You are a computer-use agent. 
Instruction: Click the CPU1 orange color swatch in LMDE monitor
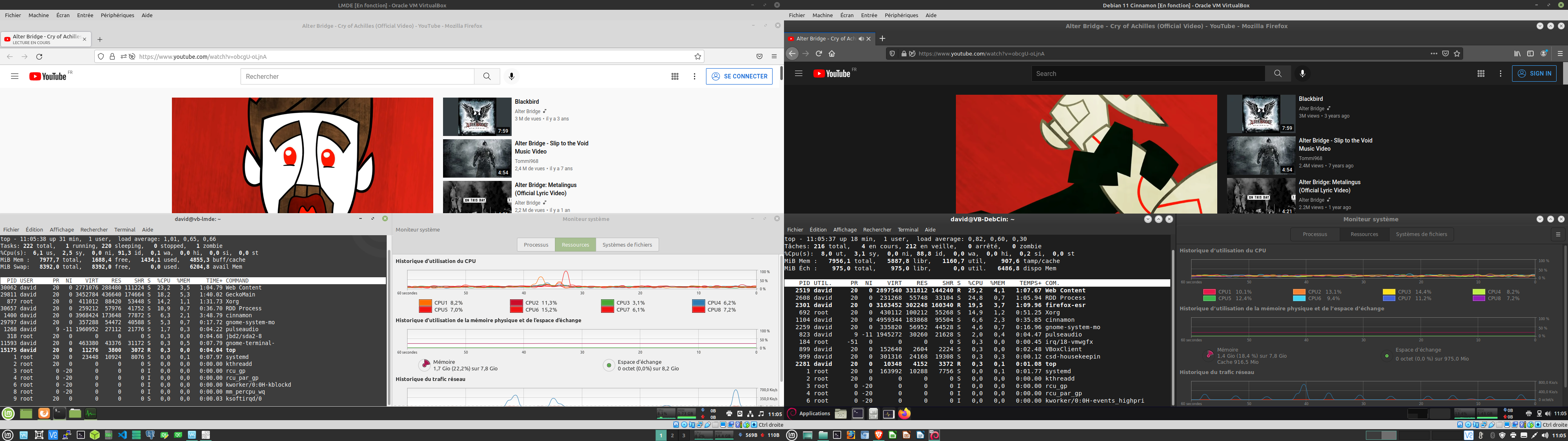(425, 303)
